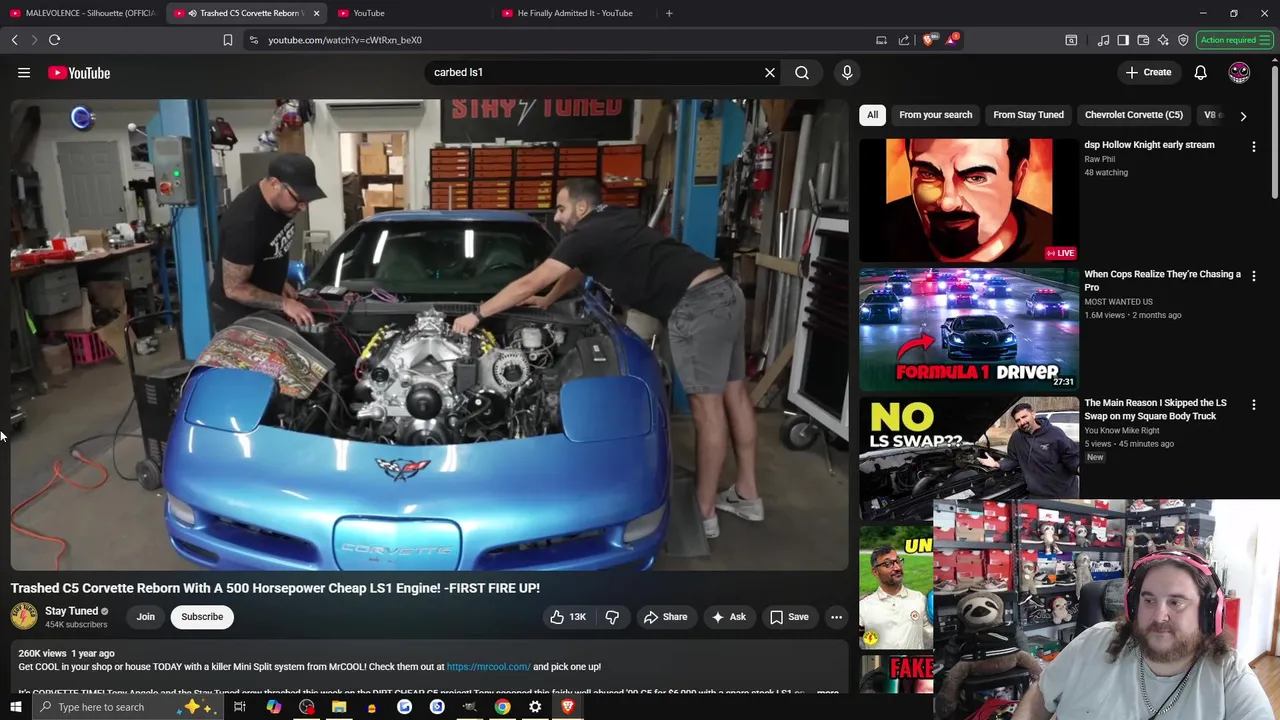This screenshot has width=1280, height=720.
Task: Open YouTube notifications bell
Action: tap(1200, 72)
